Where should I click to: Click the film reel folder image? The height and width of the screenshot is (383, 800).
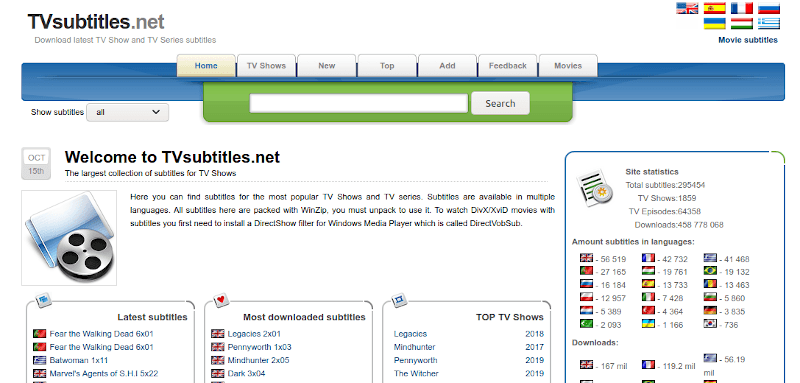[69, 238]
